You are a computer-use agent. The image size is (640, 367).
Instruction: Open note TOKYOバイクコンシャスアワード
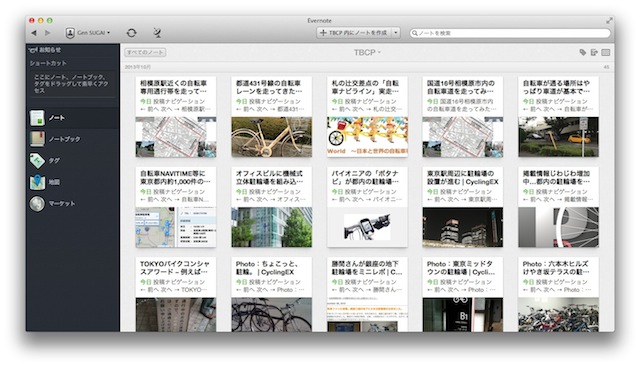176,294
